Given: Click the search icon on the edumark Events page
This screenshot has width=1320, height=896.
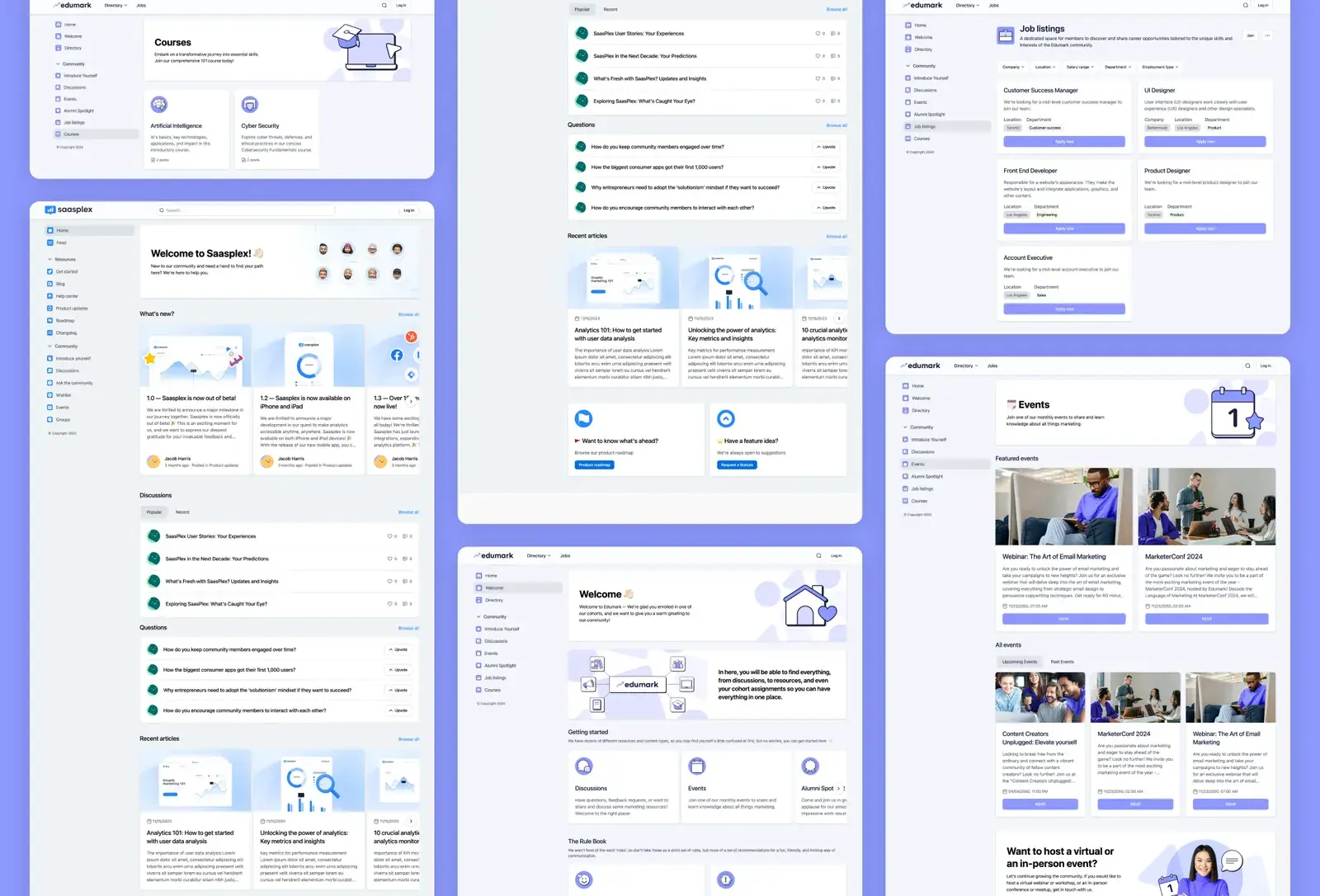Looking at the screenshot, I should [x=1247, y=365].
